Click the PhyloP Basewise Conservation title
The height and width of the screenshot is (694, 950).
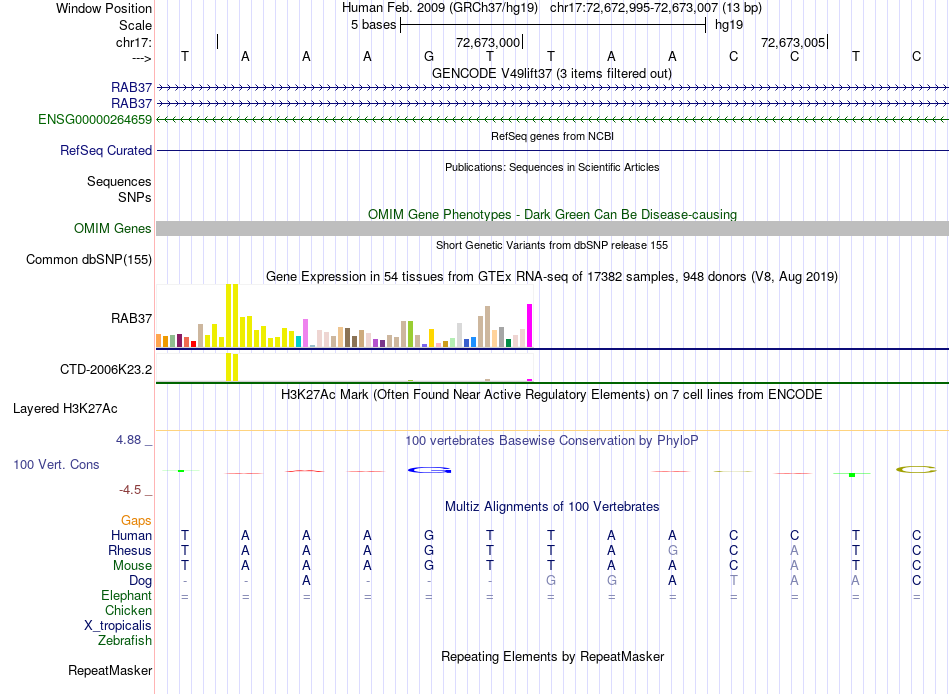552,441
